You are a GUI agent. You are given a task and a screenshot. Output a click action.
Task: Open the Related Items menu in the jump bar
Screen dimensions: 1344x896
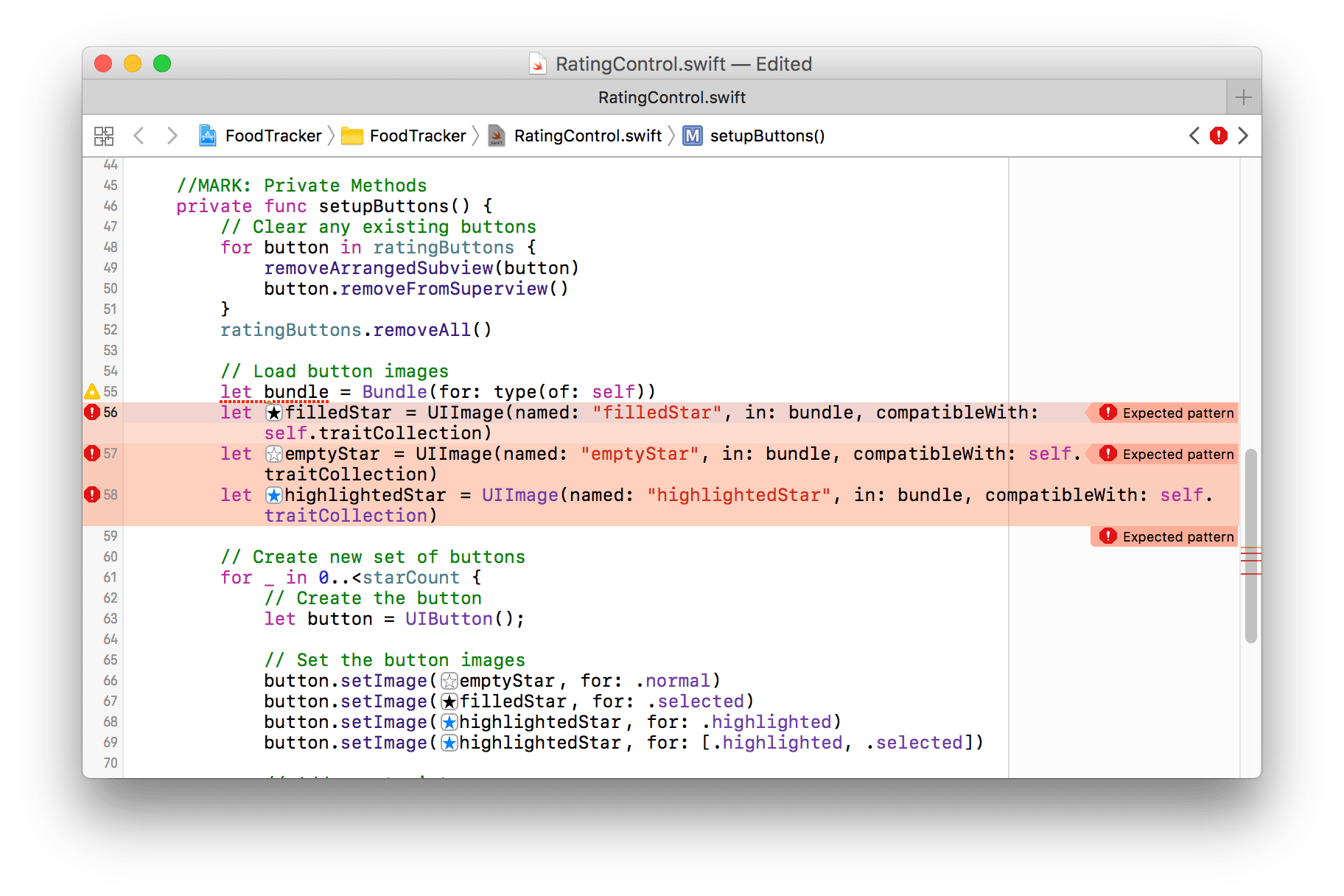(105, 136)
